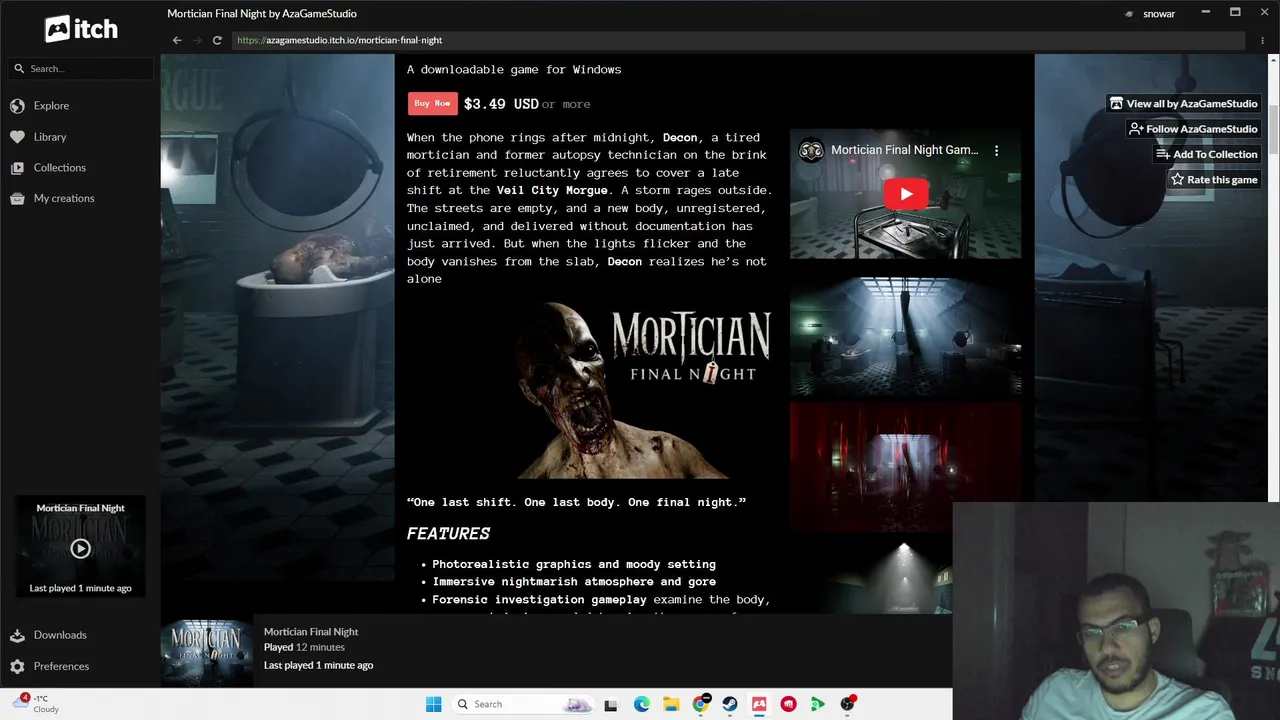The image size is (1280, 720).
Task: Open Preferences in the sidebar
Action: pyautogui.click(x=61, y=666)
